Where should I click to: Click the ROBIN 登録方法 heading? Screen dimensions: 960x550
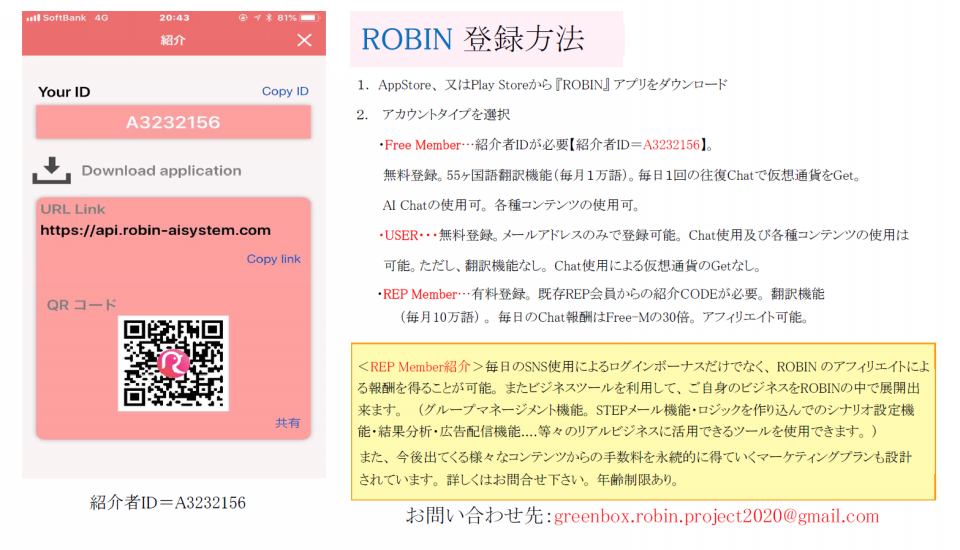[473, 39]
